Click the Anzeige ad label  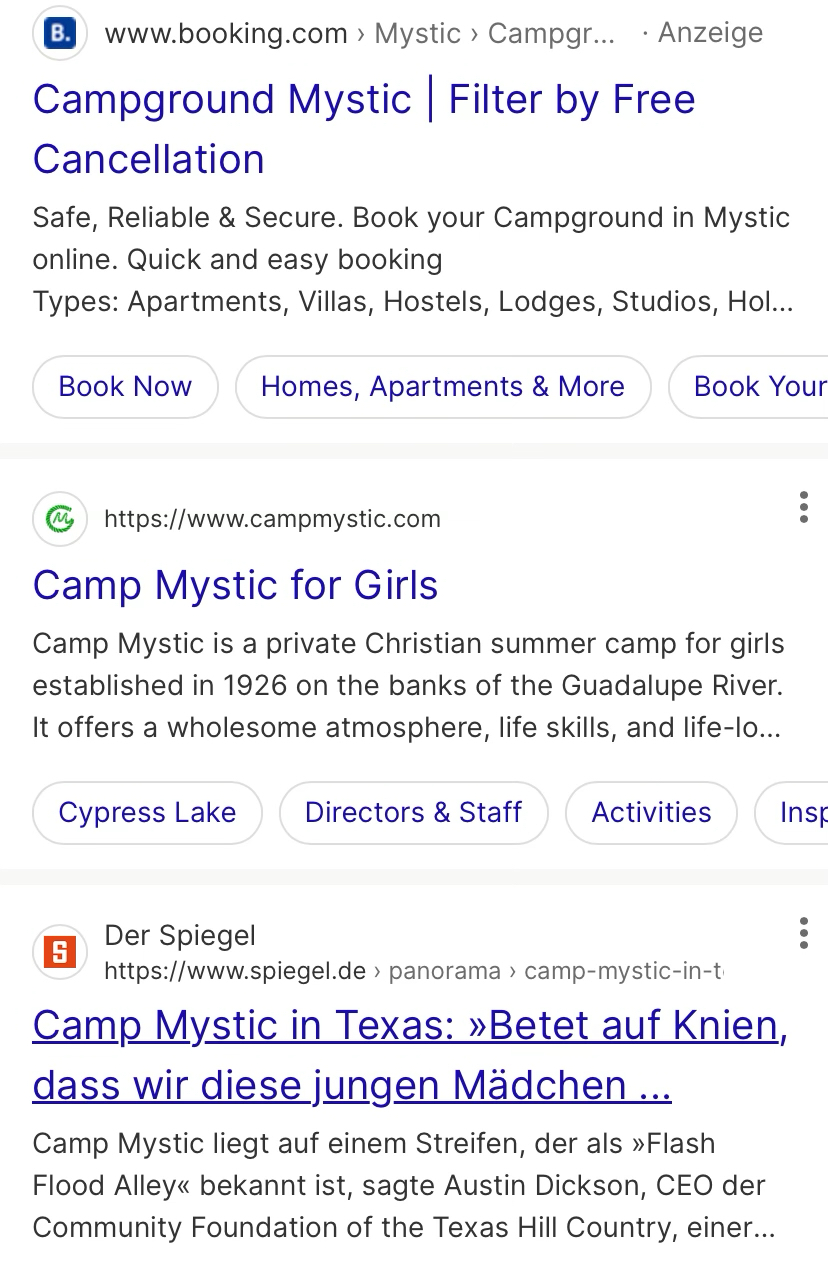(709, 34)
